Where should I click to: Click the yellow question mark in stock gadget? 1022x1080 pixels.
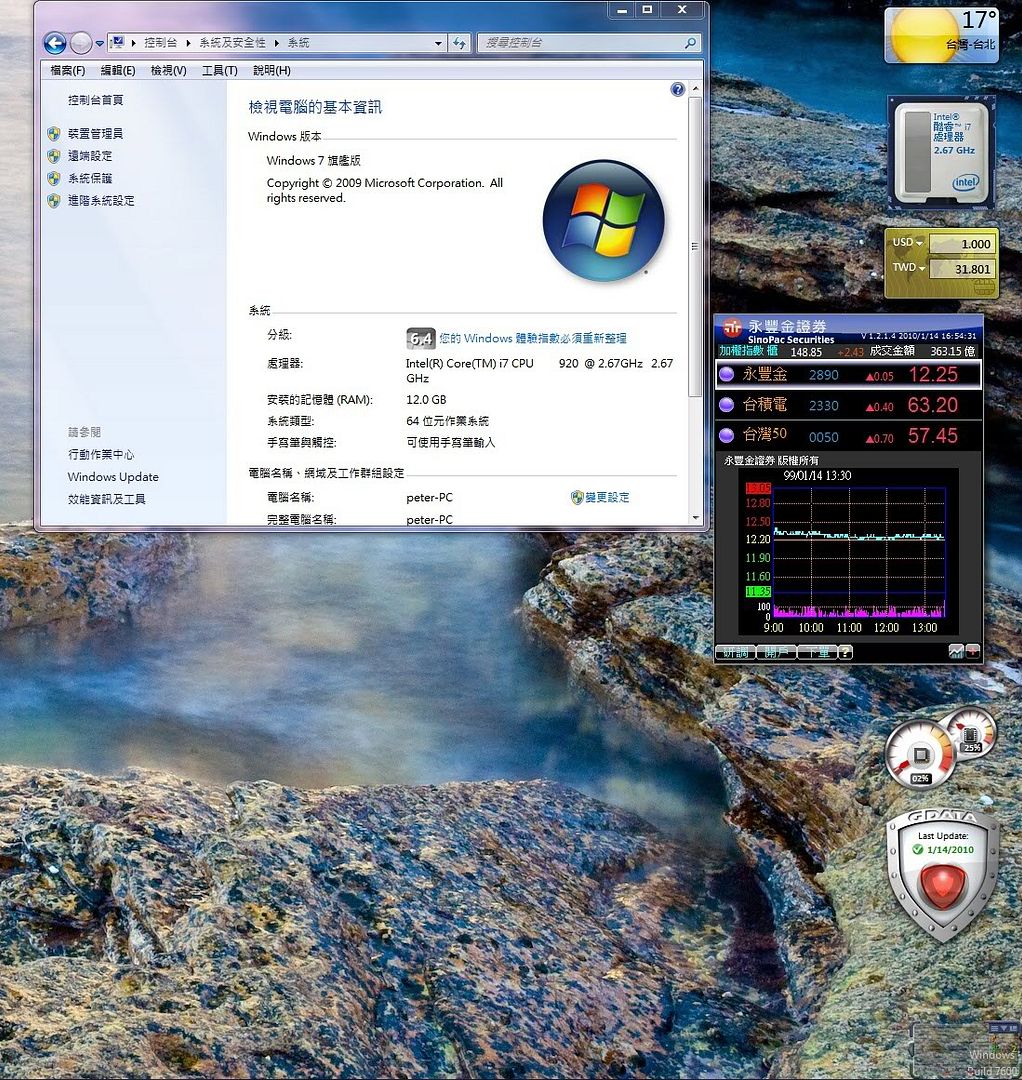(846, 652)
